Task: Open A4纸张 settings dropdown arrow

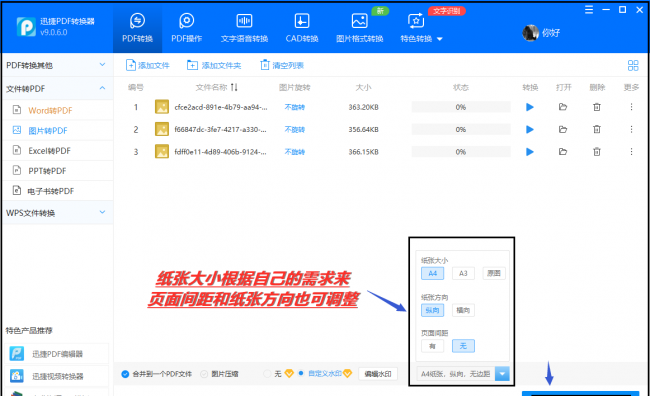Action: click(x=502, y=374)
